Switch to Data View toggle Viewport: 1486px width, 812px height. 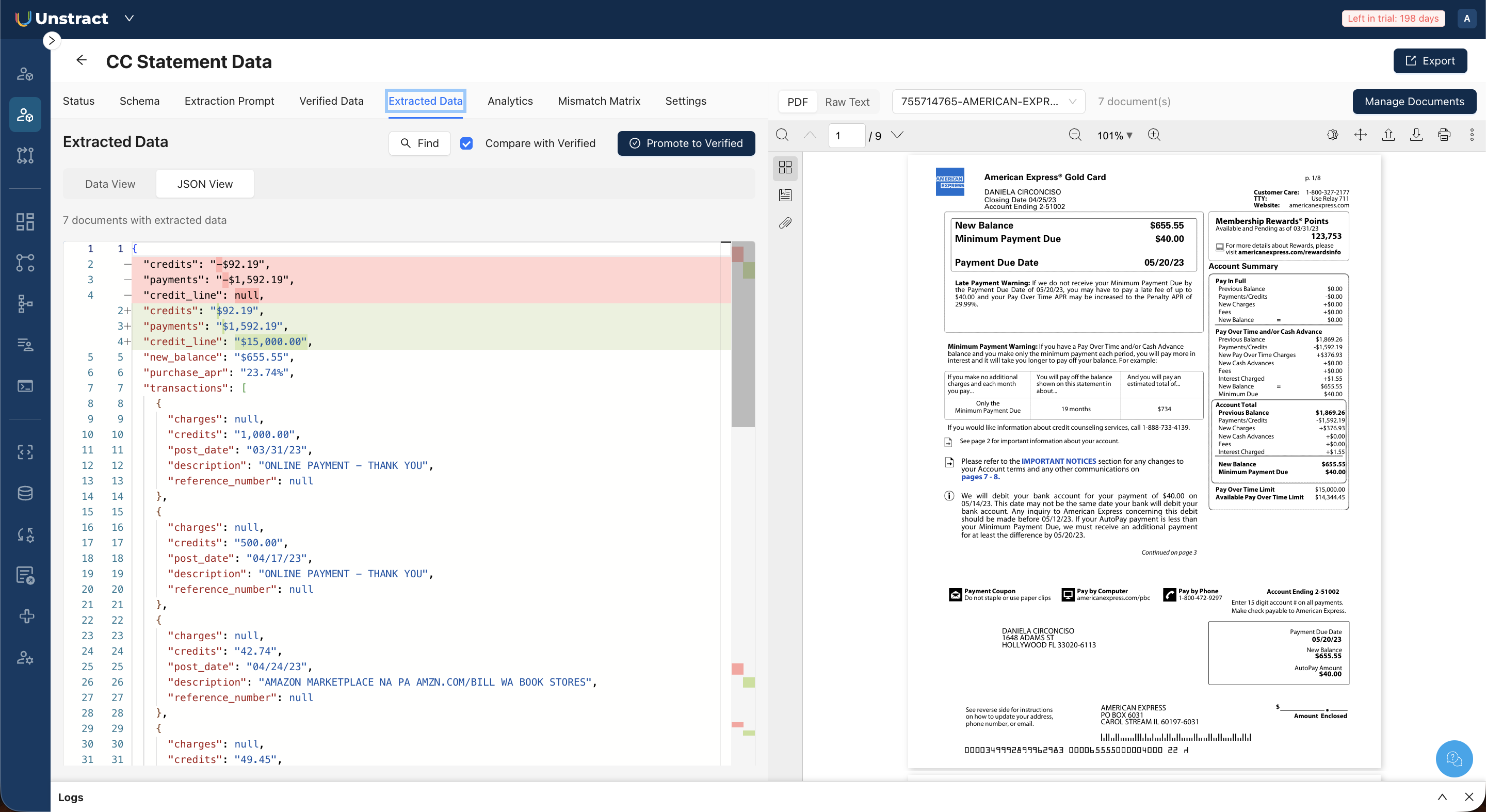[x=109, y=184]
